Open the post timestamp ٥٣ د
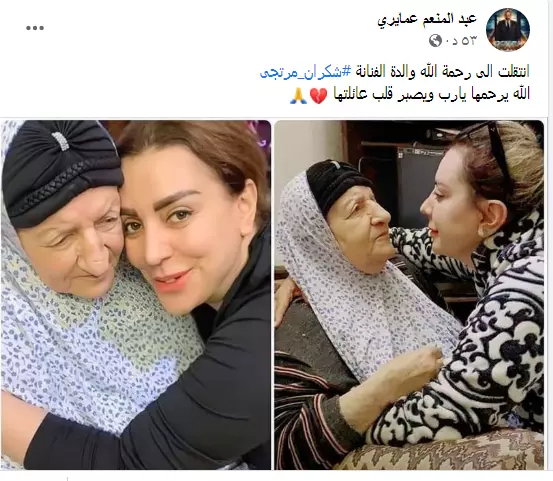The width and height of the screenshot is (553, 481). [460, 41]
